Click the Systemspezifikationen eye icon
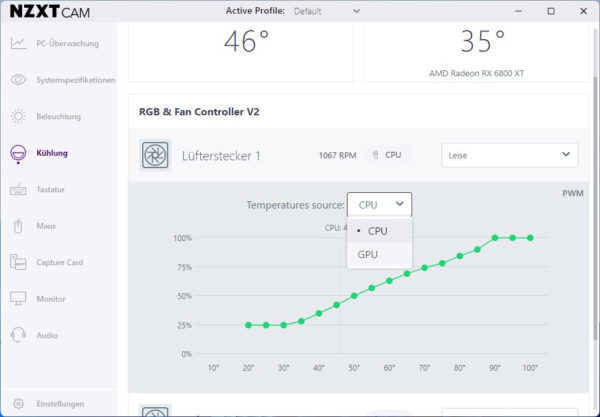 point(18,80)
